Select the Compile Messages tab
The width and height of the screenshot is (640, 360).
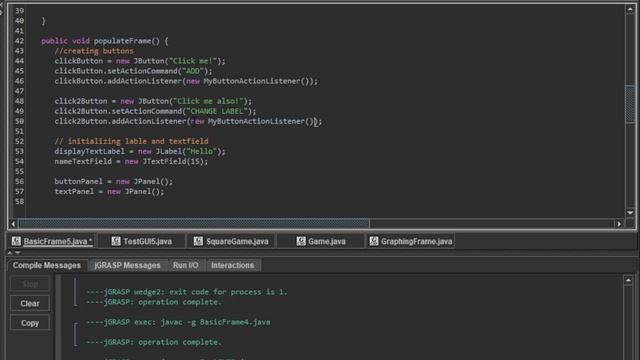[47, 265]
